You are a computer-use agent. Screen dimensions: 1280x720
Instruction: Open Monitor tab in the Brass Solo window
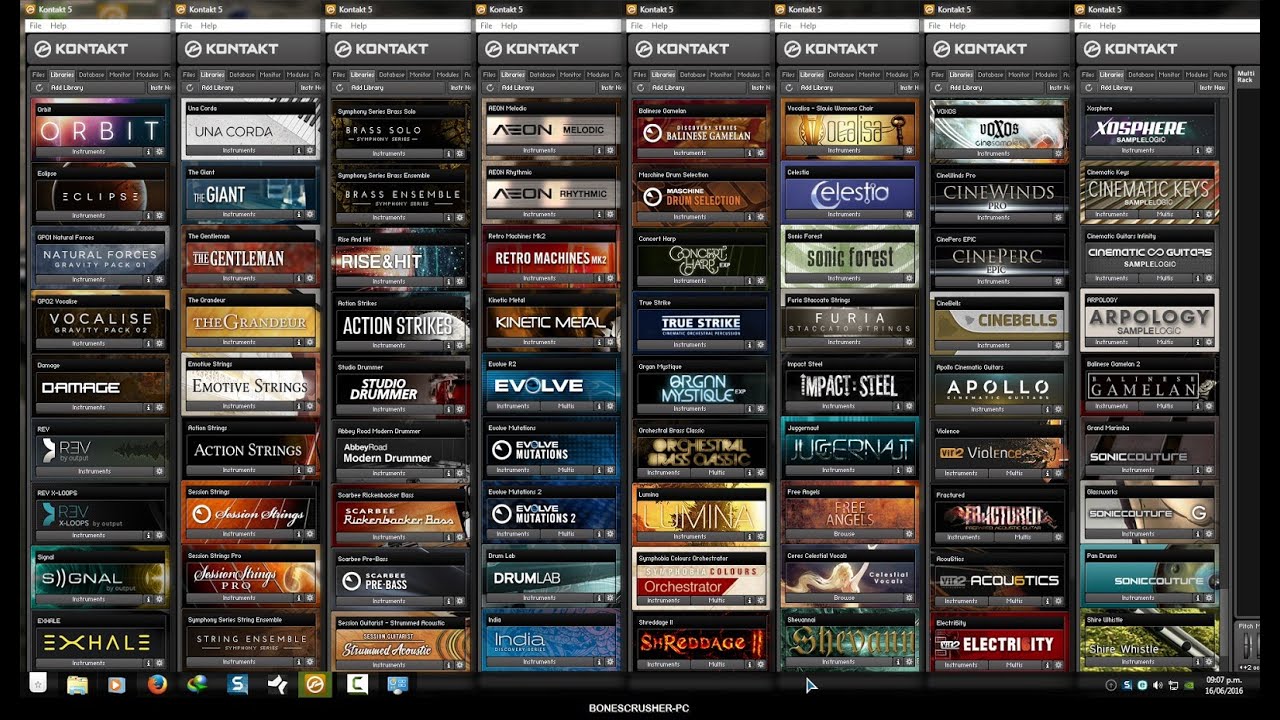pyautogui.click(x=420, y=75)
